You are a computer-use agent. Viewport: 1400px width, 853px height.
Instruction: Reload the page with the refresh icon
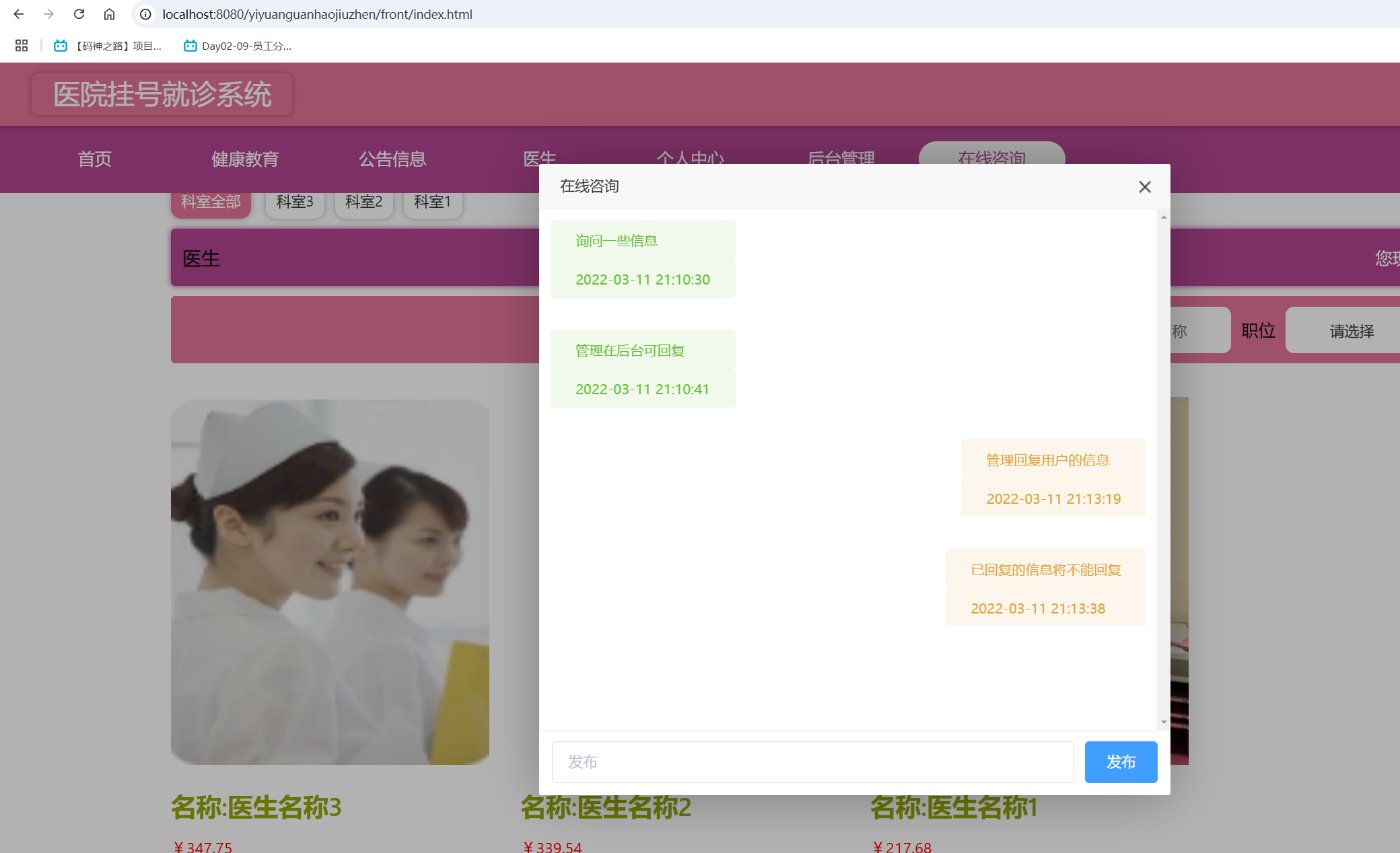(79, 14)
